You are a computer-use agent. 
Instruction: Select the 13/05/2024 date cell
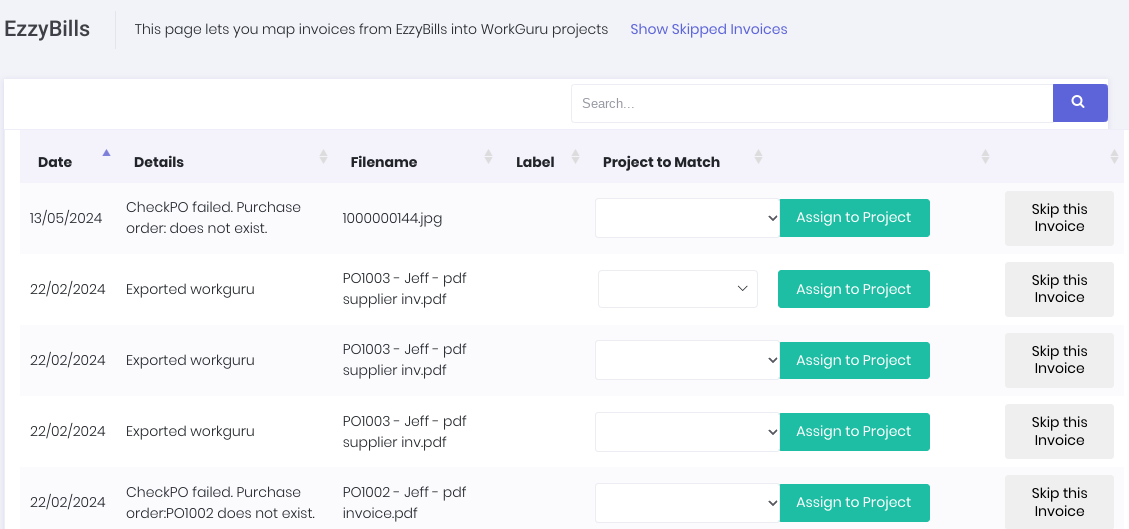(x=66, y=218)
